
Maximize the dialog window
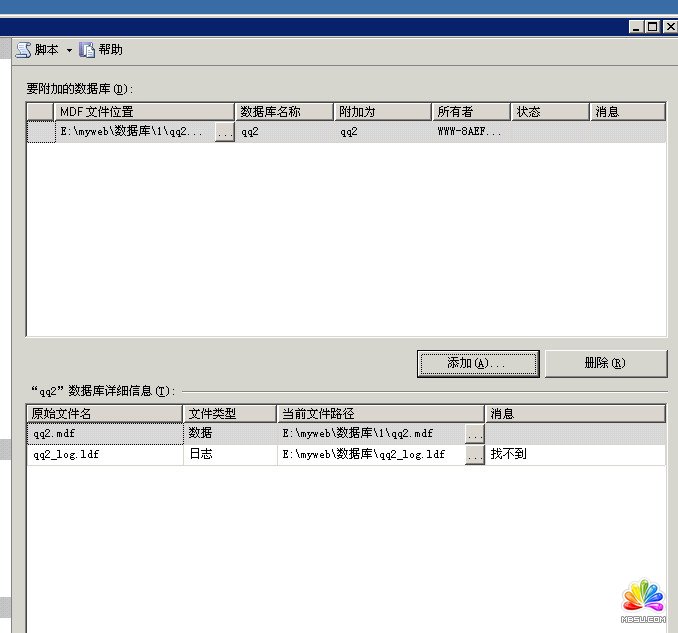(x=652, y=27)
